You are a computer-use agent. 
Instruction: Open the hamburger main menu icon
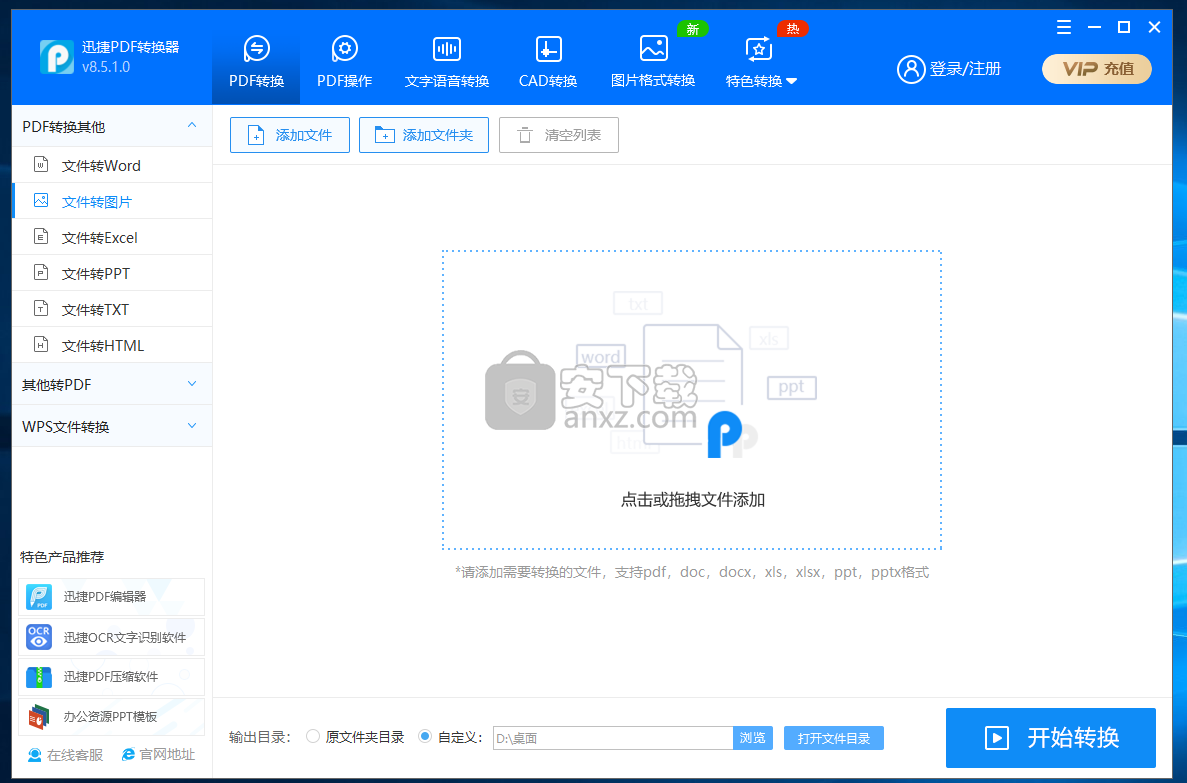(1064, 27)
